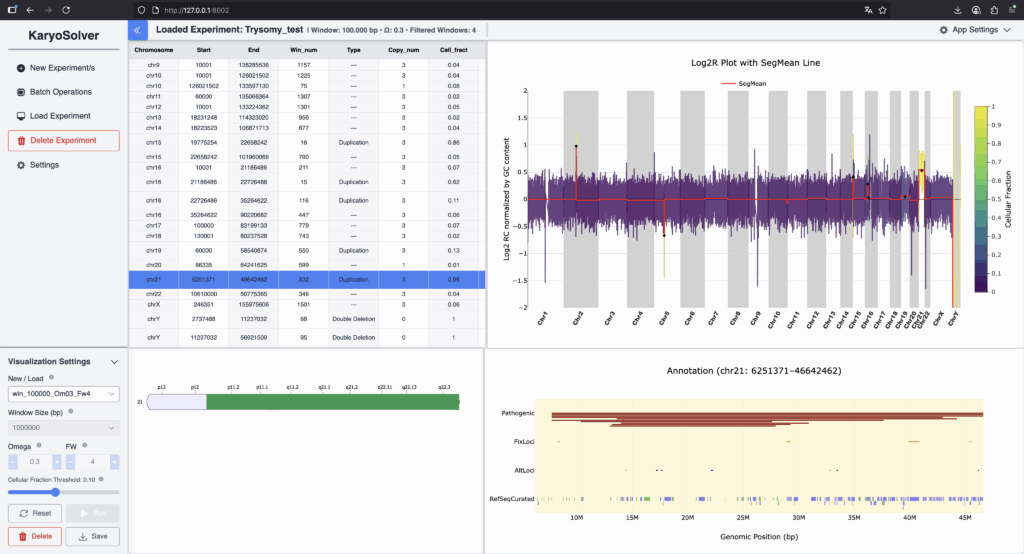
Task: Click the Save button
Action: [x=92, y=537]
